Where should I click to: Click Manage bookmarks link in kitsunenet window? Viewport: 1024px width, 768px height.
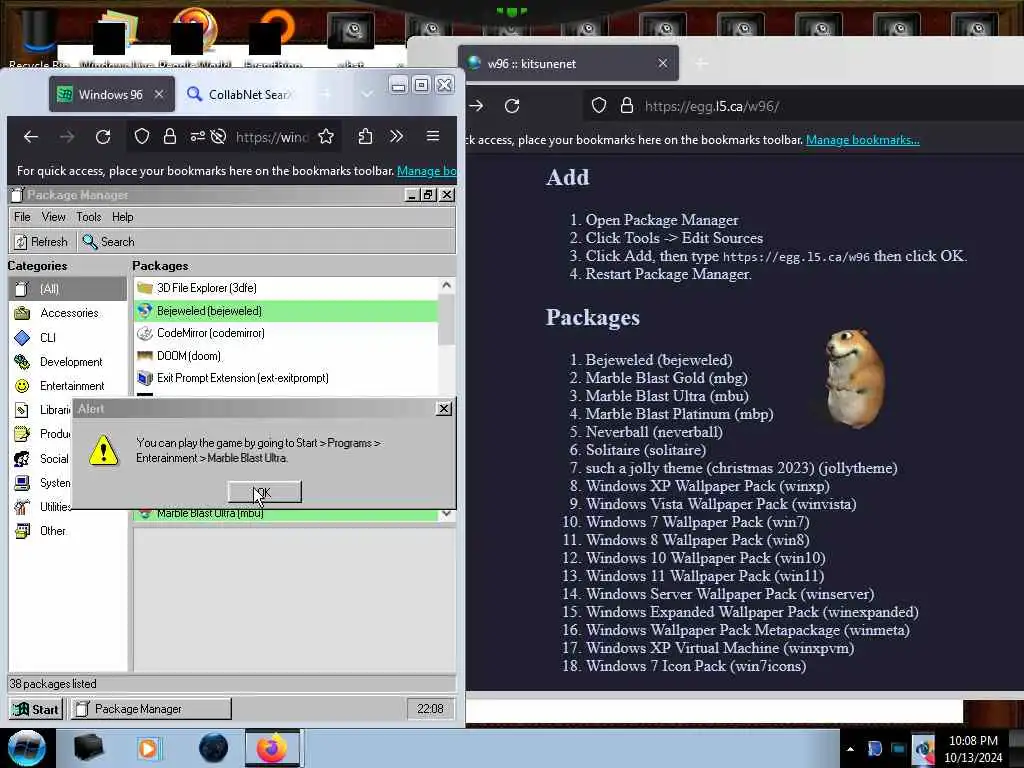[863, 140]
